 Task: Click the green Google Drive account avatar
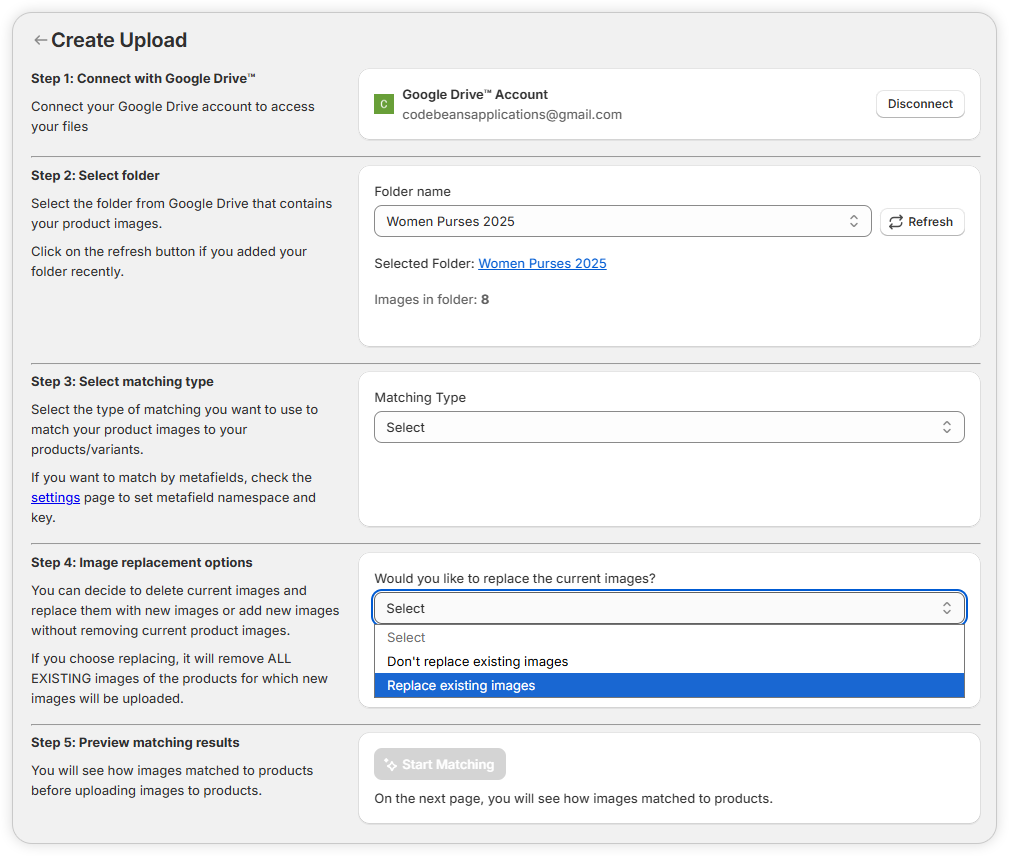coord(383,104)
